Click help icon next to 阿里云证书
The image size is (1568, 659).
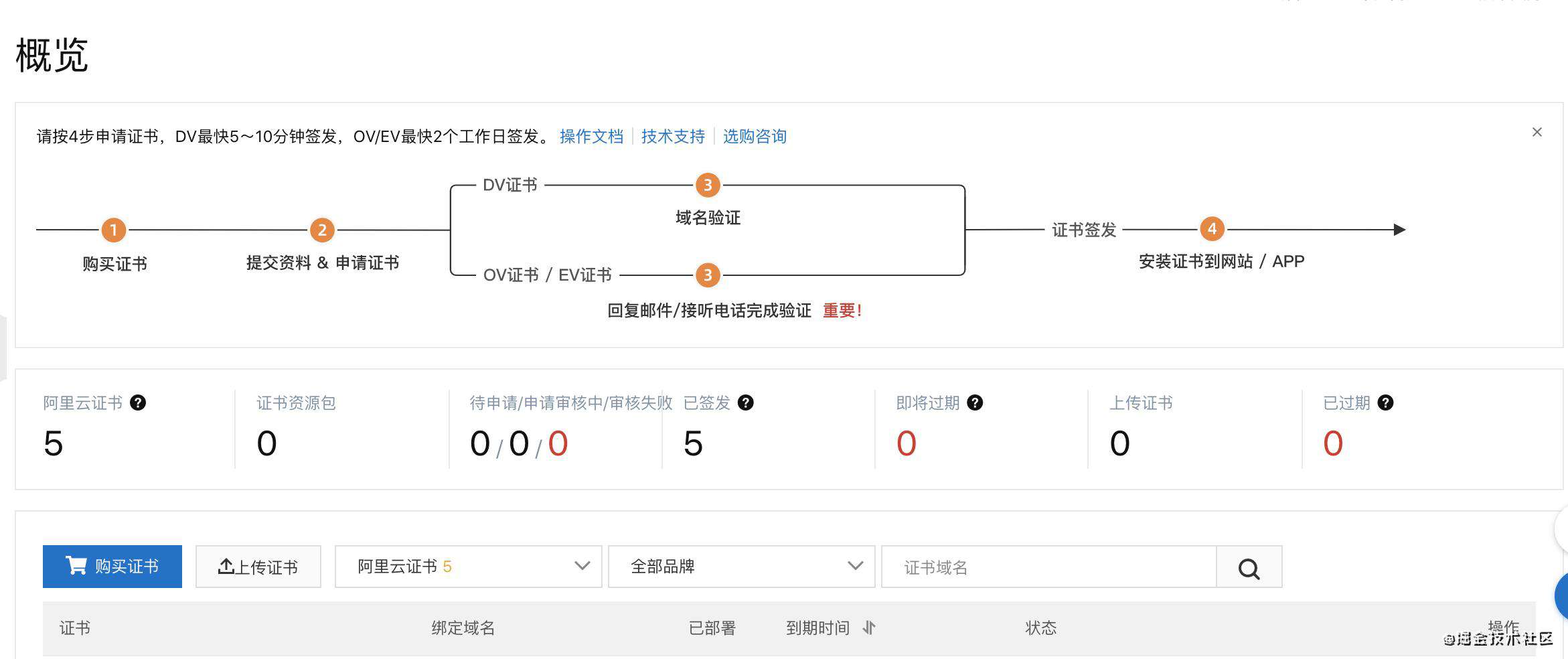[x=138, y=402]
